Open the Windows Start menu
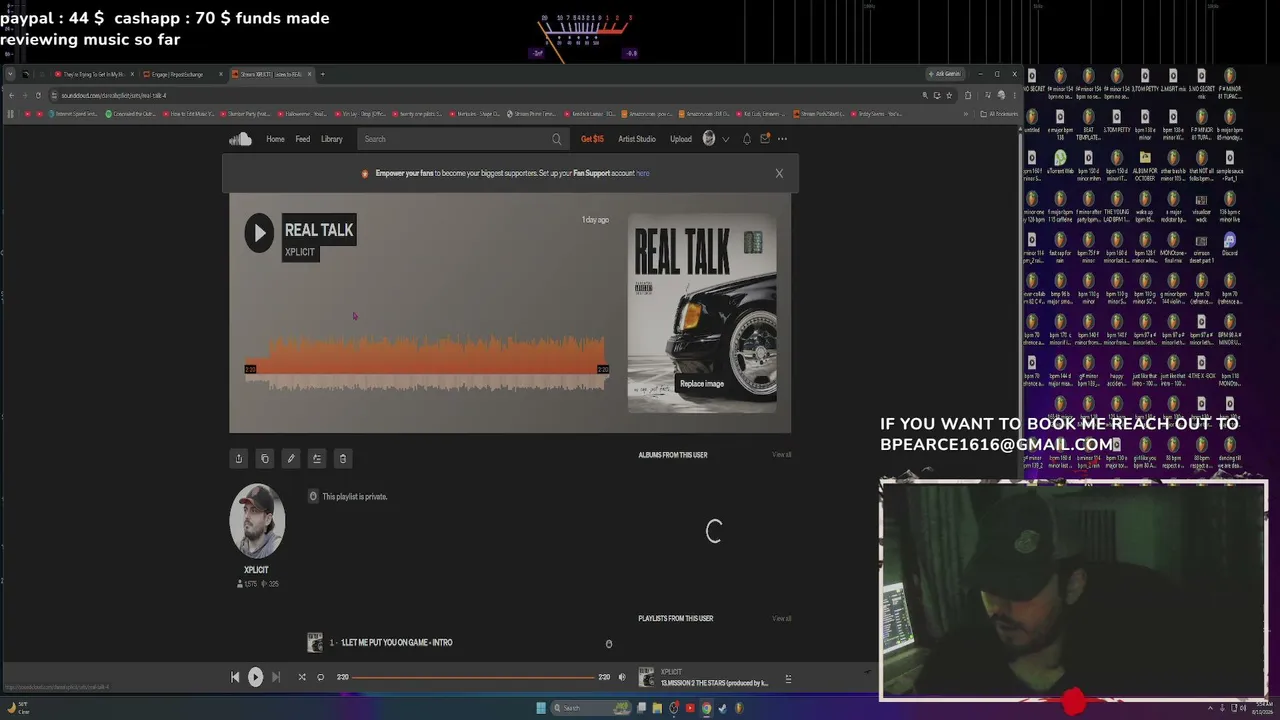 pyautogui.click(x=541, y=708)
